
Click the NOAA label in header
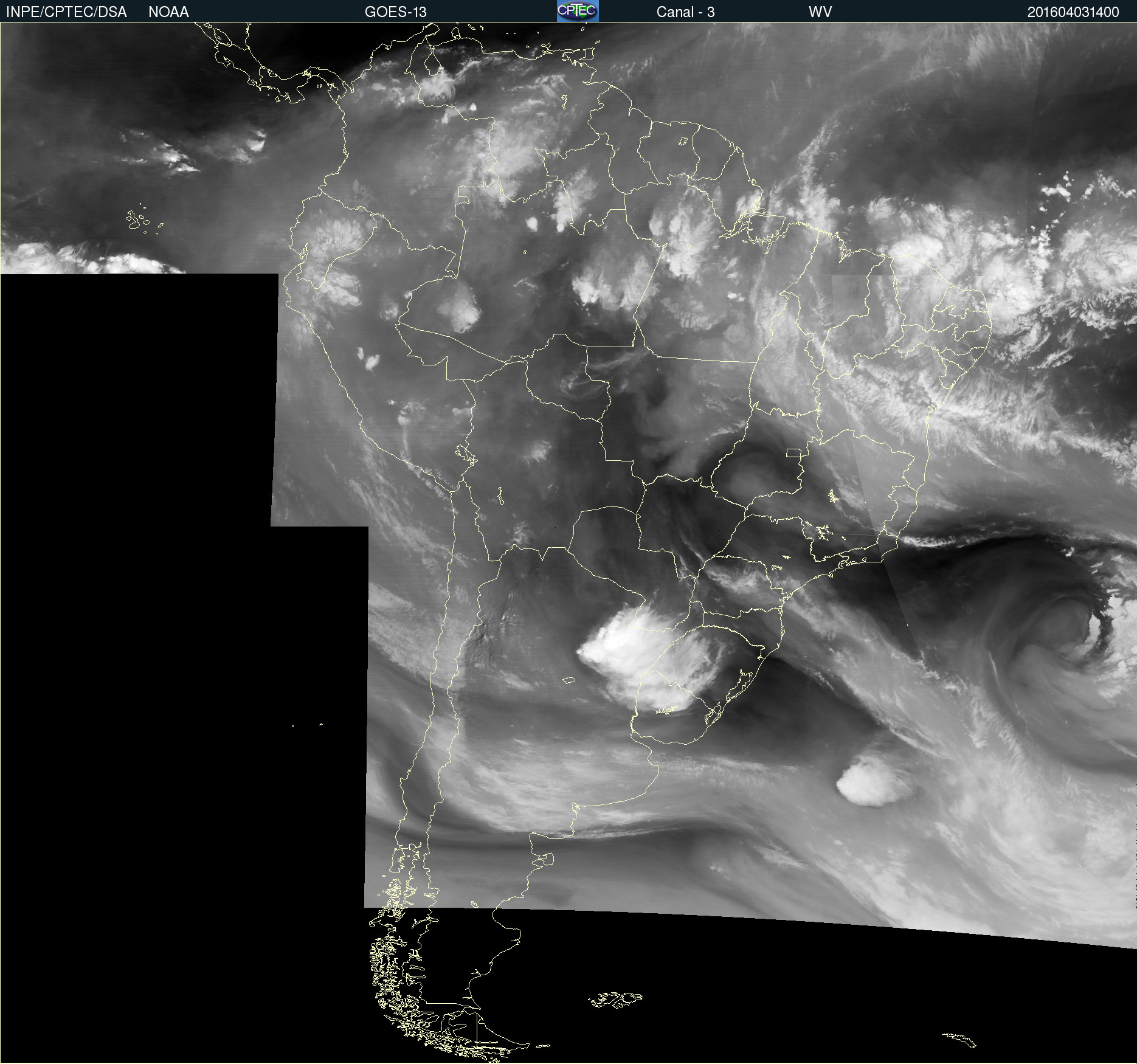click(x=168, y=12)
